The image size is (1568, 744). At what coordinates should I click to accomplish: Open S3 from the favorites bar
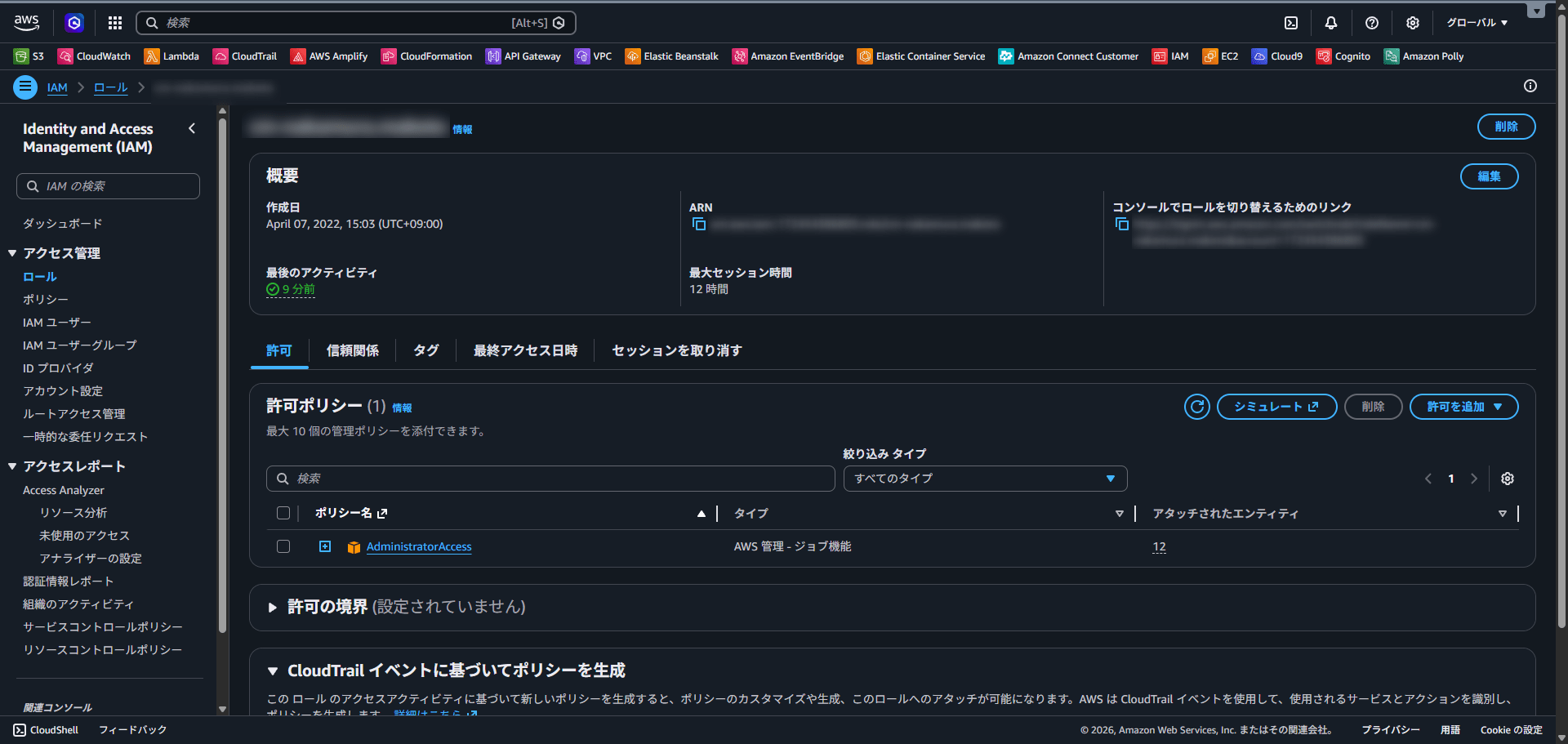coord(29,56)
